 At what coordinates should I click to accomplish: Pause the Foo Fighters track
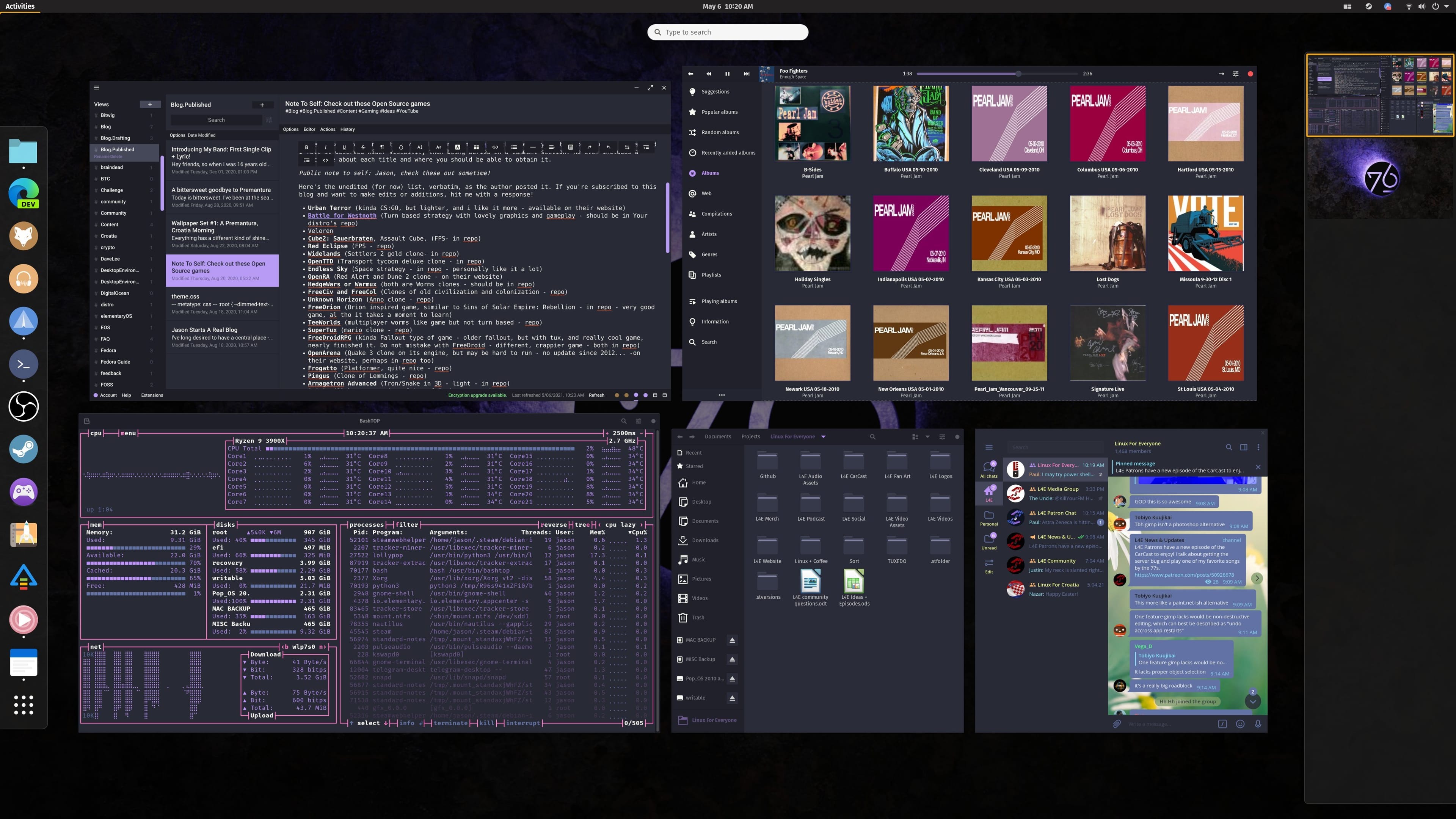coord(727,74)
